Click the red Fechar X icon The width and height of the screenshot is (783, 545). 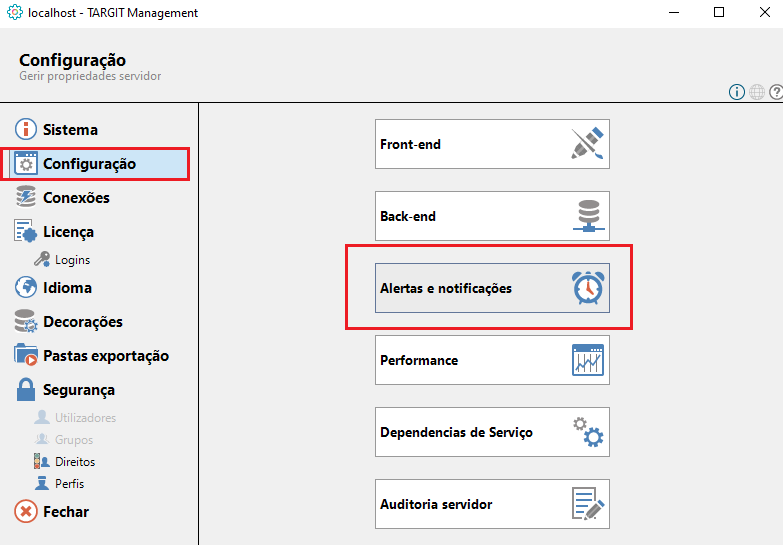point(25,512)
